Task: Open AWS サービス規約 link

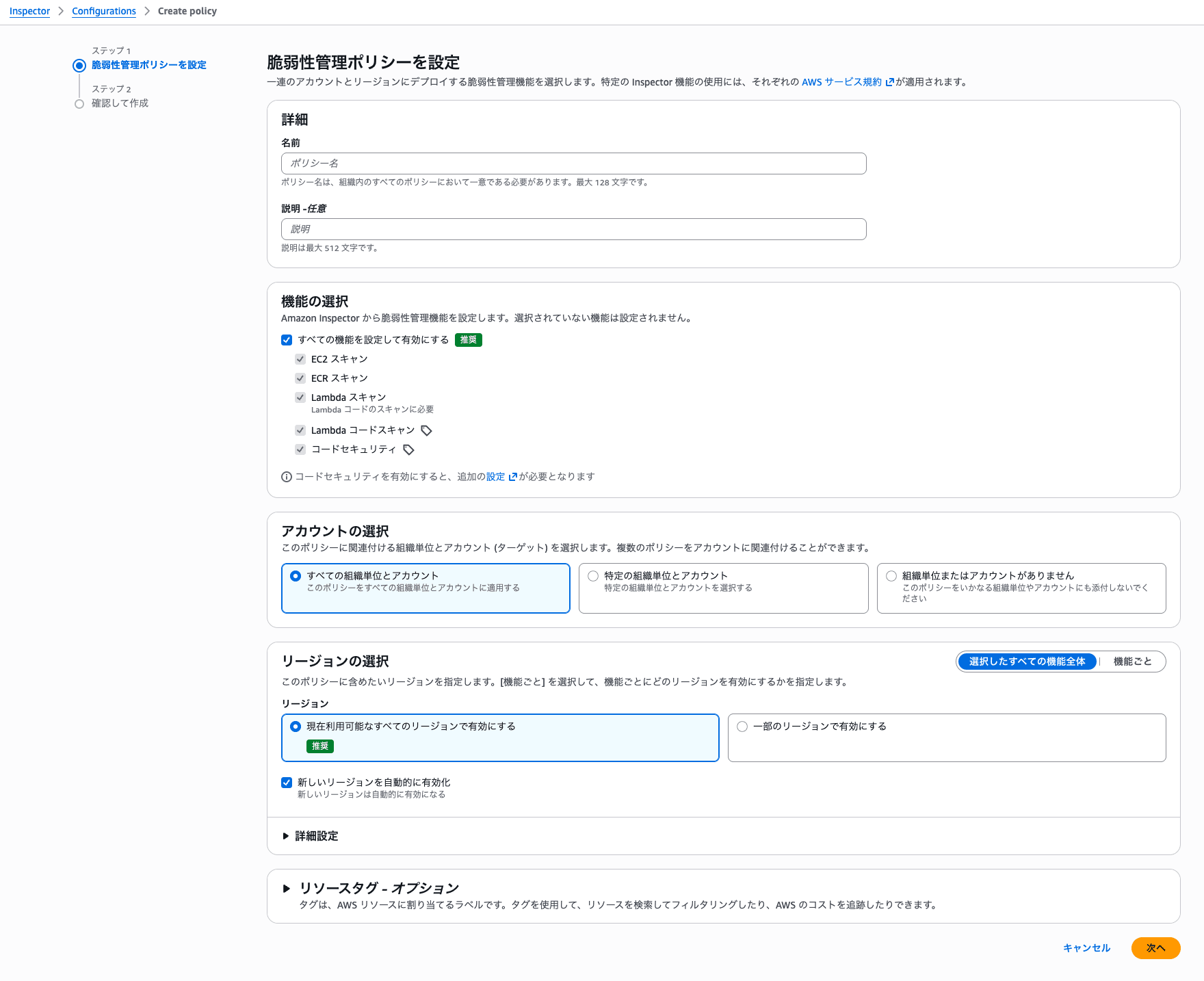Action: point(841,82)
